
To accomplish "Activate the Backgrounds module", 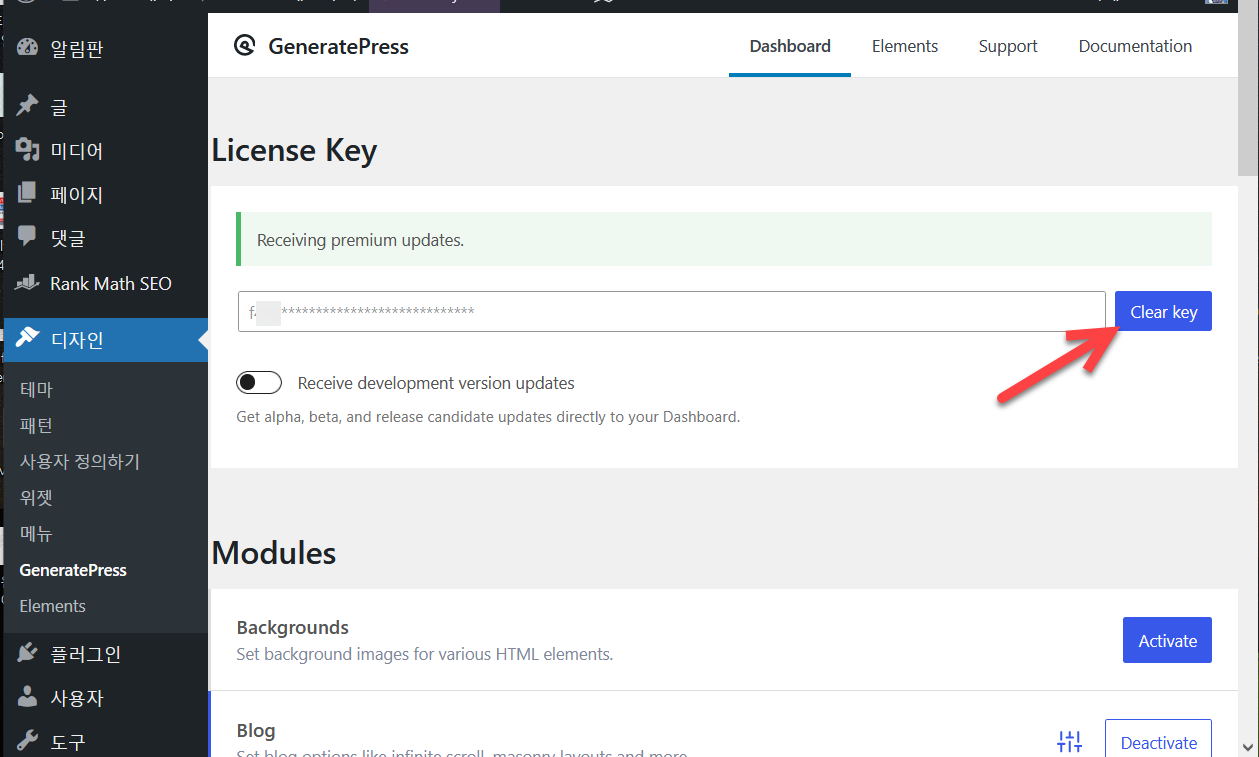I will tap(1167, 640).
